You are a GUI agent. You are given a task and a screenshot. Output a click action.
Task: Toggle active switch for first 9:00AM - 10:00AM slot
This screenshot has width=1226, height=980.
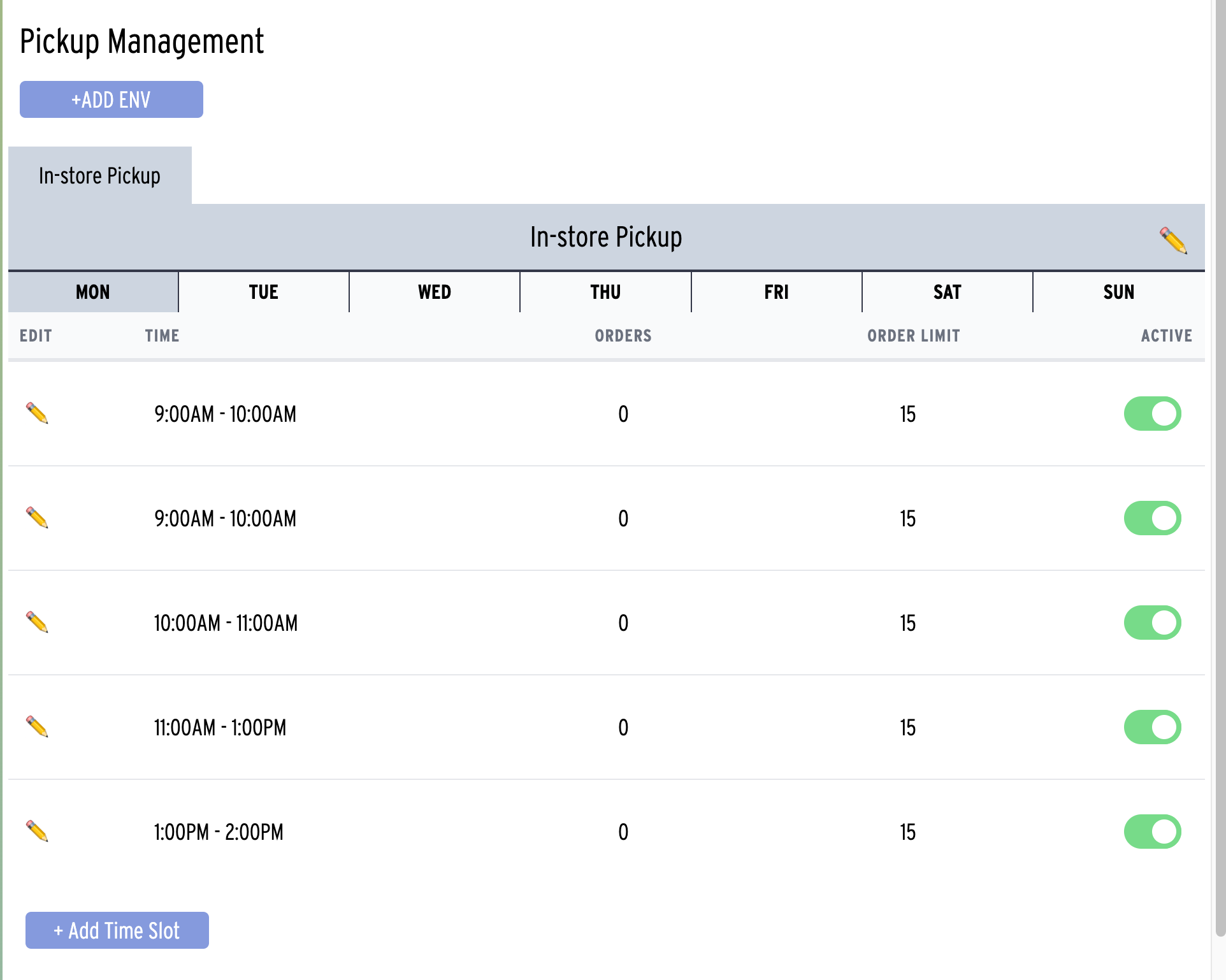(1152, 414)
